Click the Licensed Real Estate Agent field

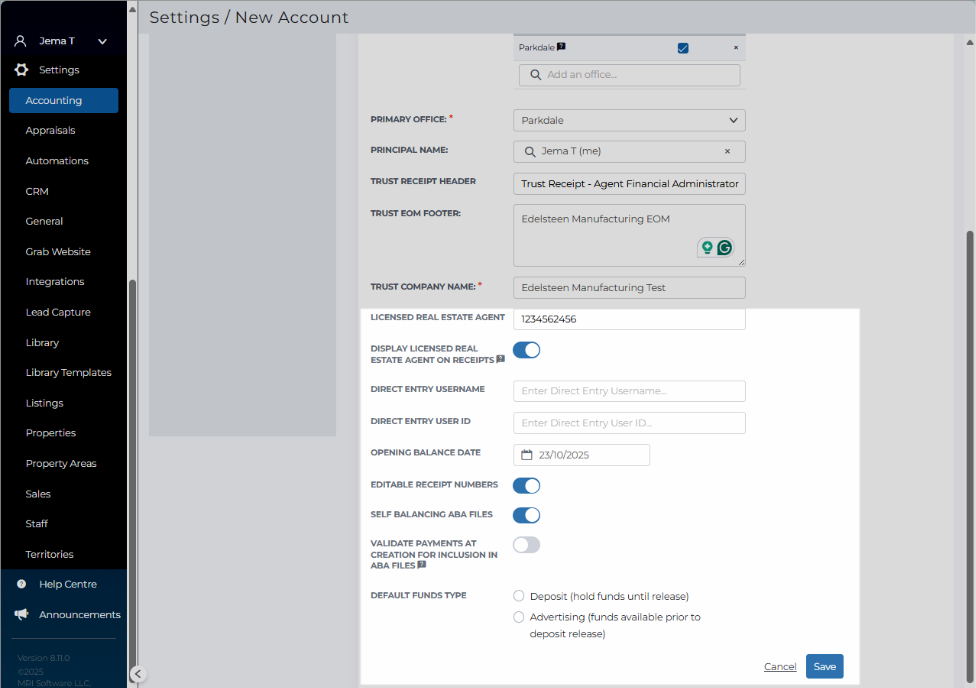pyautogui.click(x=629, y=319)
